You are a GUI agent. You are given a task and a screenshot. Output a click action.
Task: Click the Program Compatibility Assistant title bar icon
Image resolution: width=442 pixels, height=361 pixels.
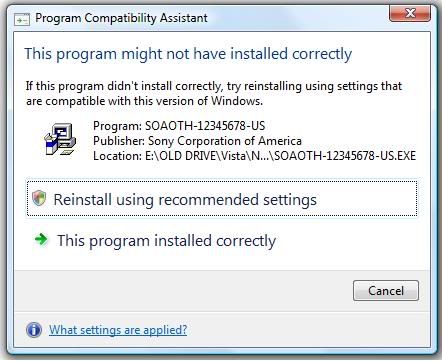[x=22, y=19]
